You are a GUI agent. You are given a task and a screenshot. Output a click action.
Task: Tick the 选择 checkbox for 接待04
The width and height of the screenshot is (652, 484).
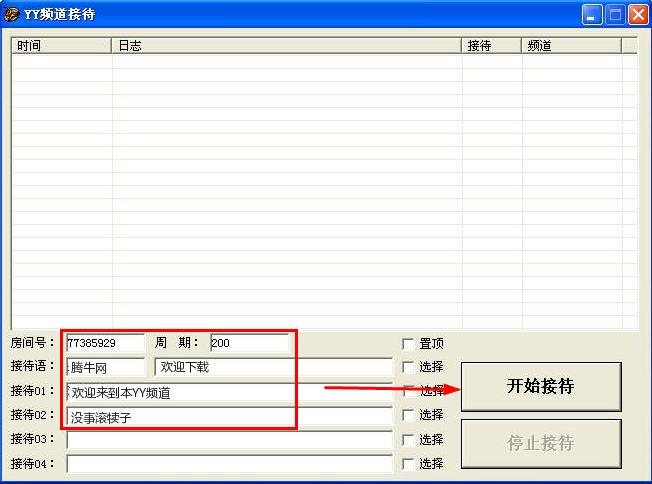pyautogui.click(x=408, y=464)
